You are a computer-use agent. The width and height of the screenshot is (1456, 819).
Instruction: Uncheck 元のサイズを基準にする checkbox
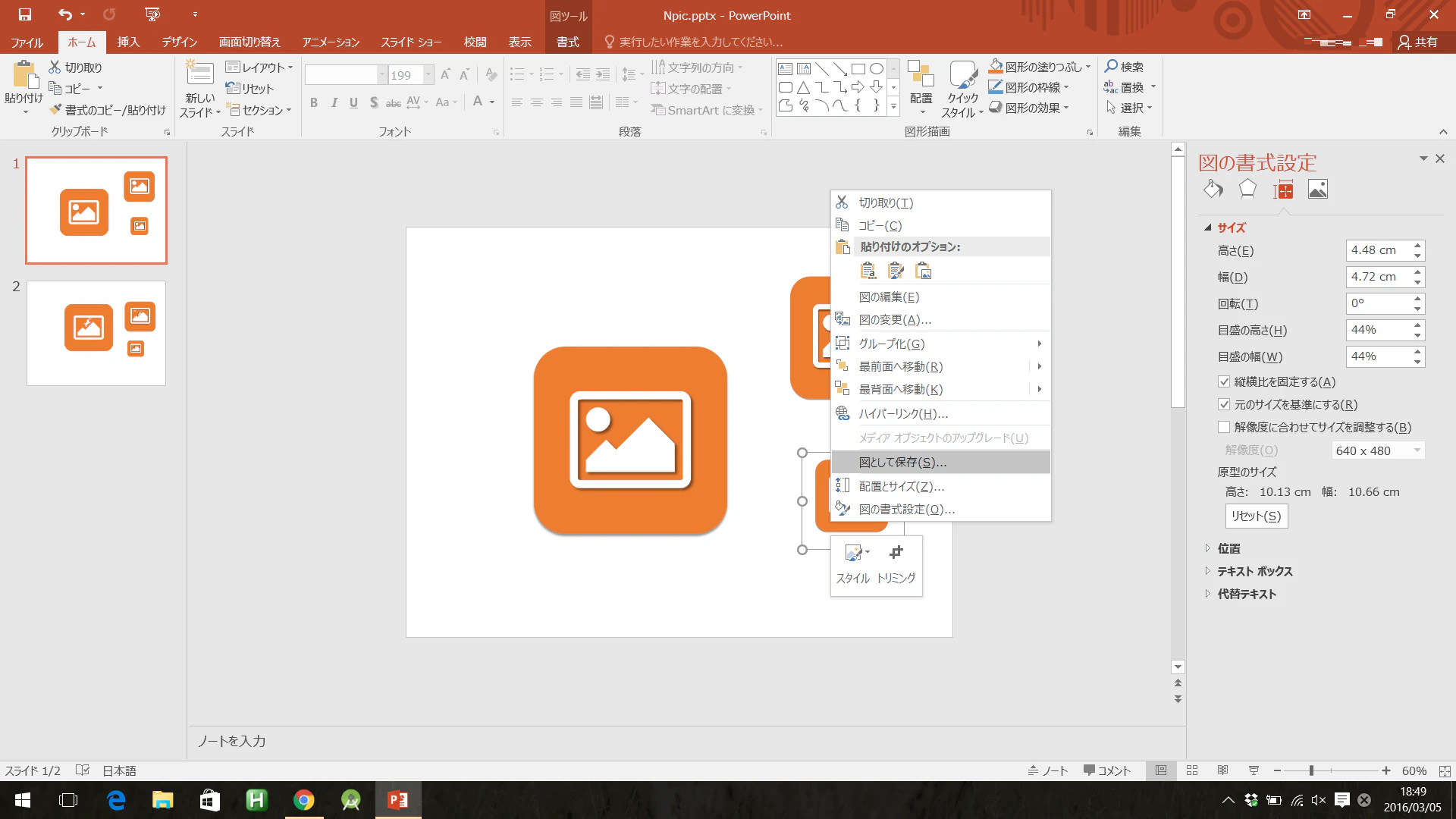[x=1224, y=405]
